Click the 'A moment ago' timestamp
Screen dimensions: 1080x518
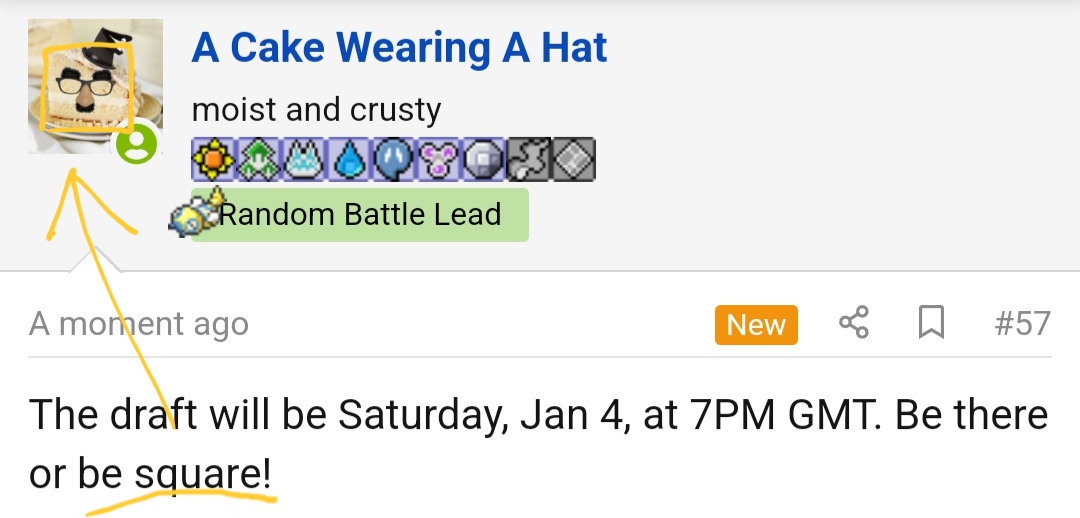pyautogui.click(x=139, y=324)
